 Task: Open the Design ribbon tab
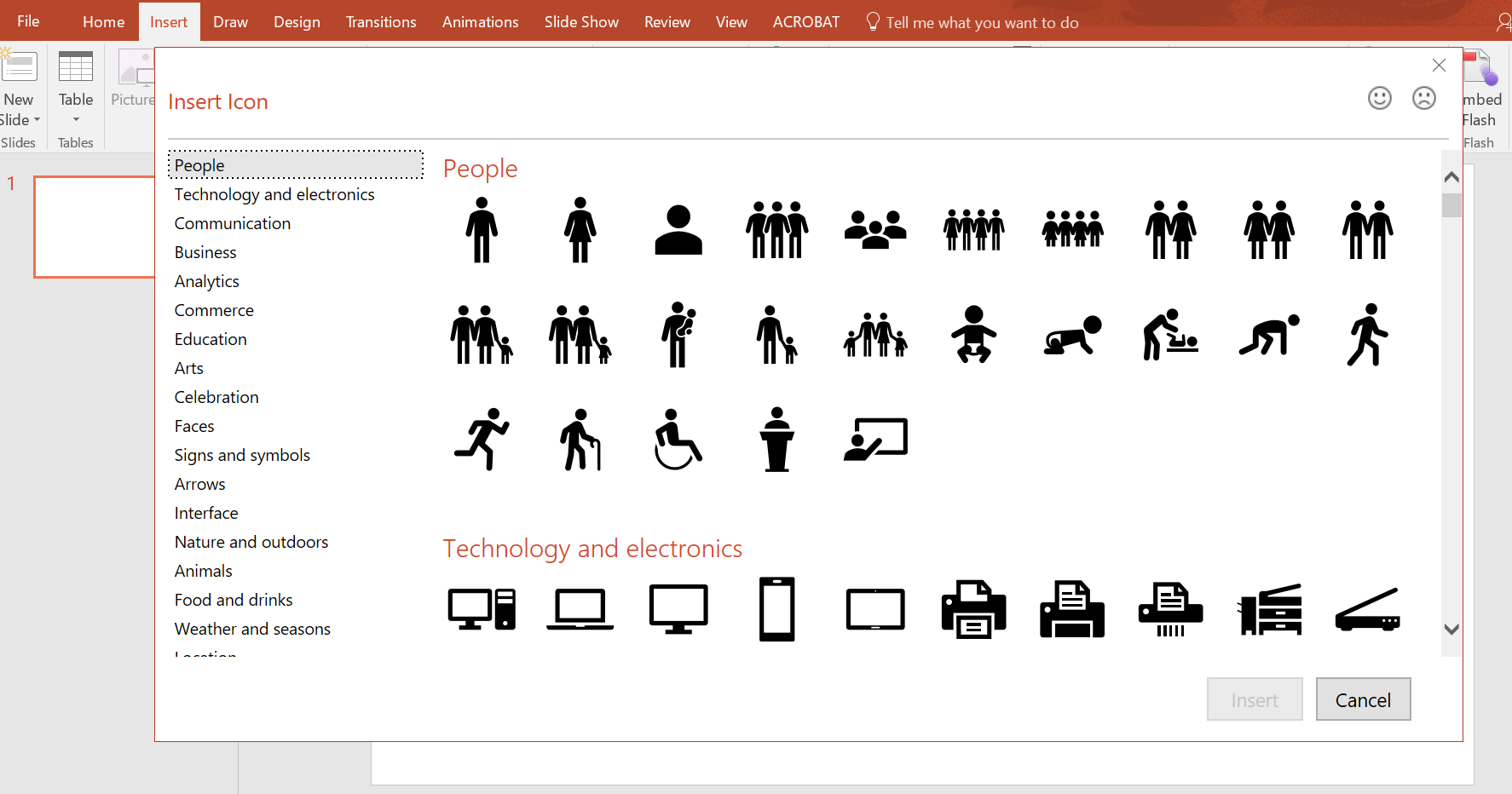(x=297, y=22)
